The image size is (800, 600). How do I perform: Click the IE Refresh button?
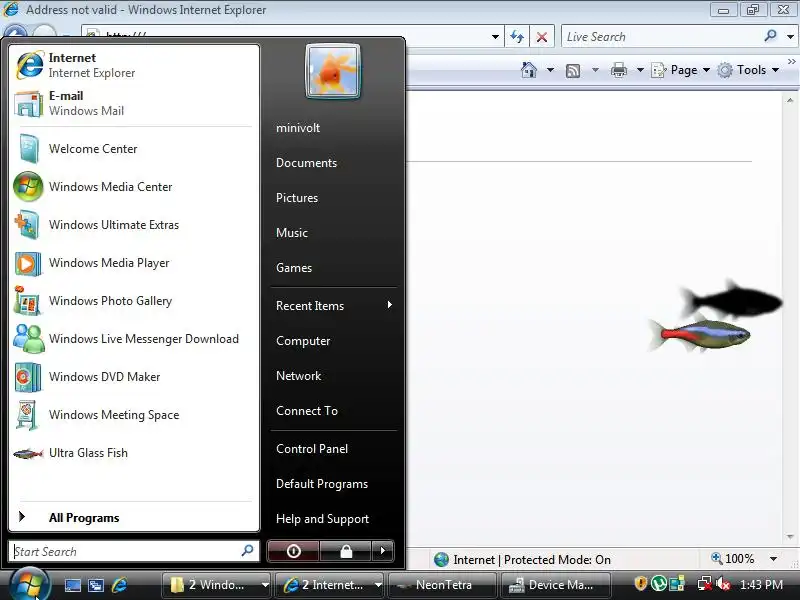517,37
